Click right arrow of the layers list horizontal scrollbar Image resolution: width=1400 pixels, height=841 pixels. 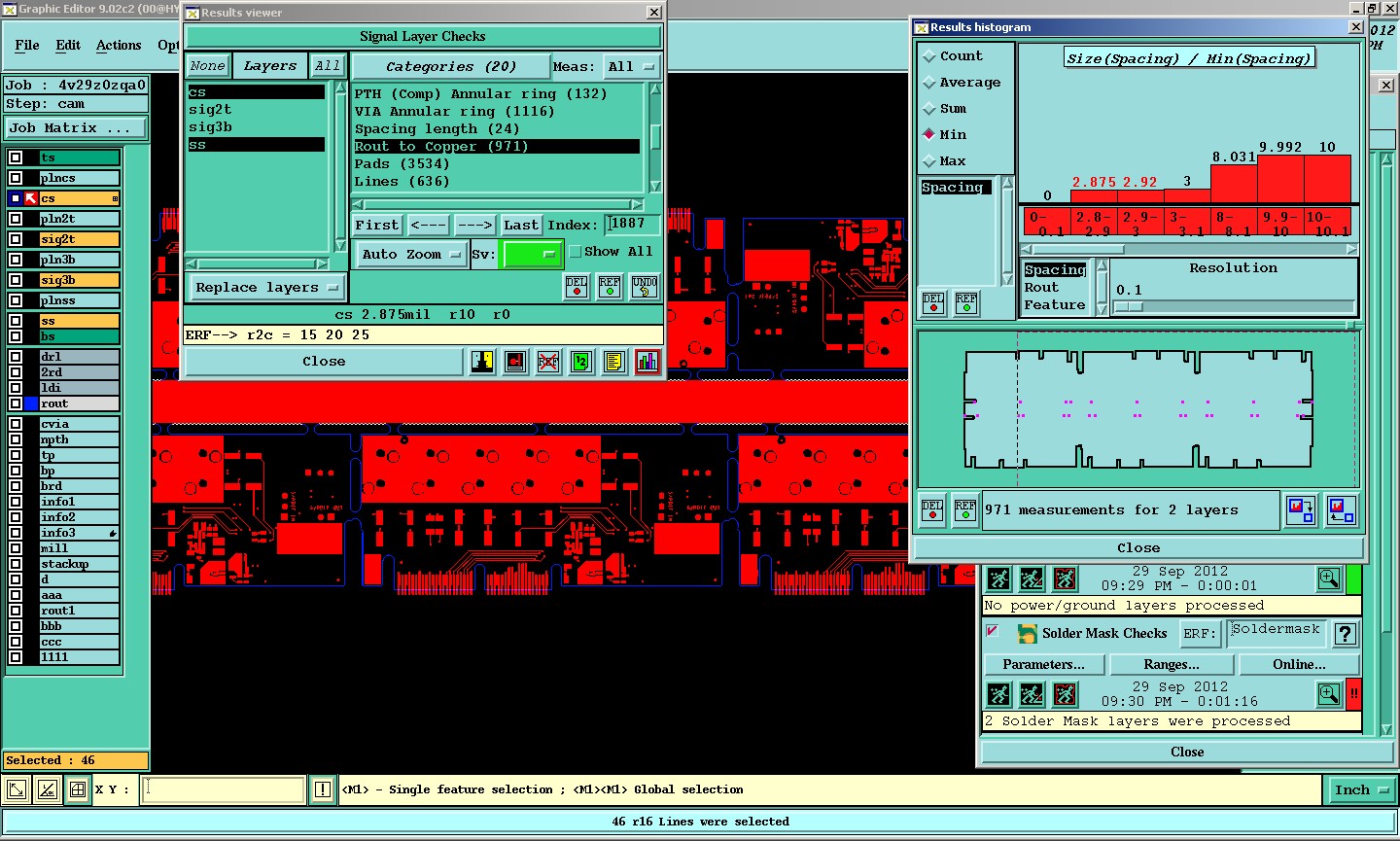[322, 263]
